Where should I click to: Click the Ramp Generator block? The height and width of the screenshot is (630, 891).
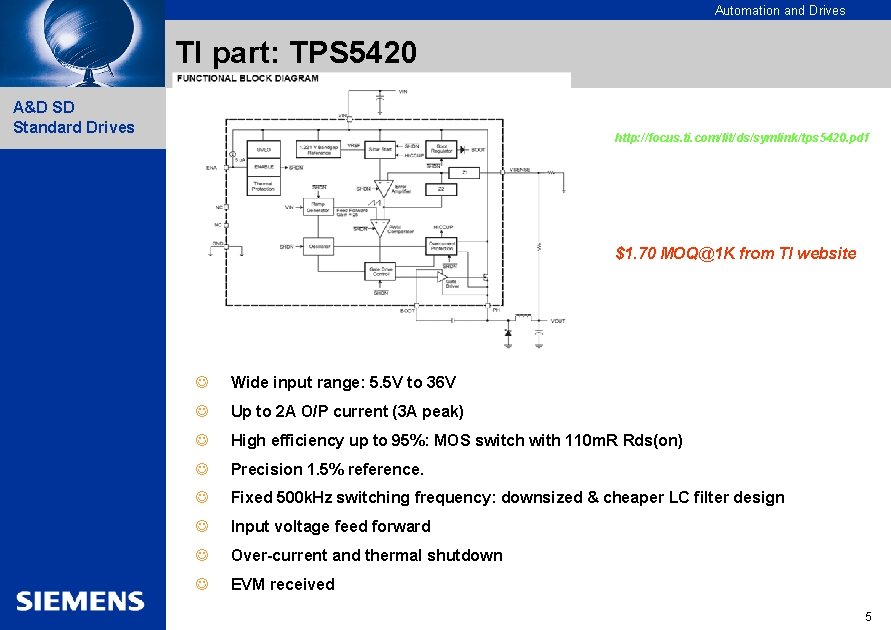(x=318, y=207)
